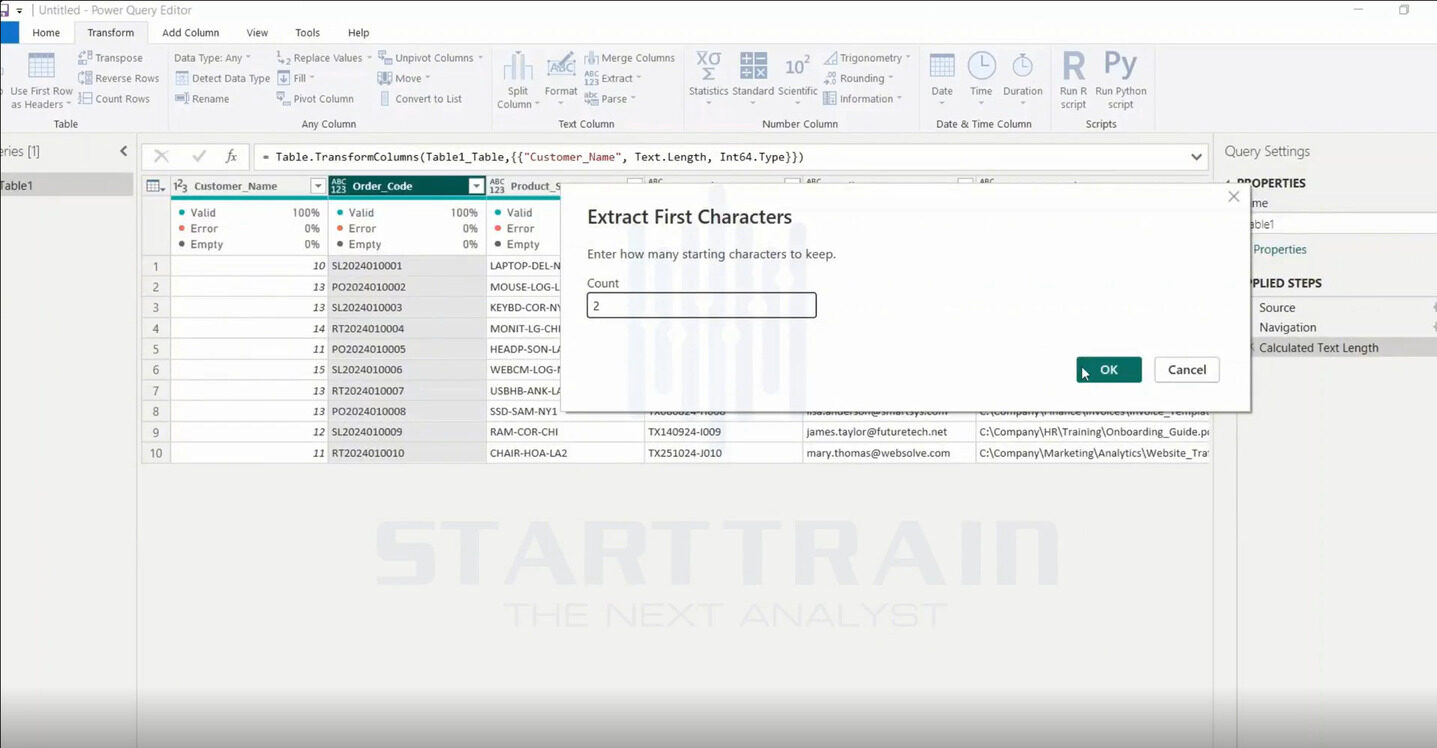
Task: Switch to the Add Column tab
Action: [x=190, y=33]
